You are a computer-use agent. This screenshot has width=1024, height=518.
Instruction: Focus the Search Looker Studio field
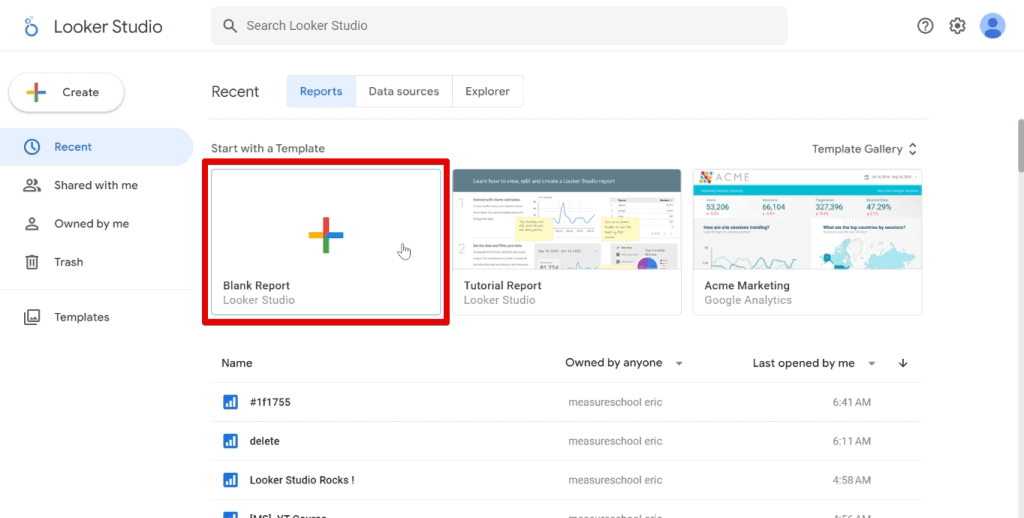(x=499, y=25)
